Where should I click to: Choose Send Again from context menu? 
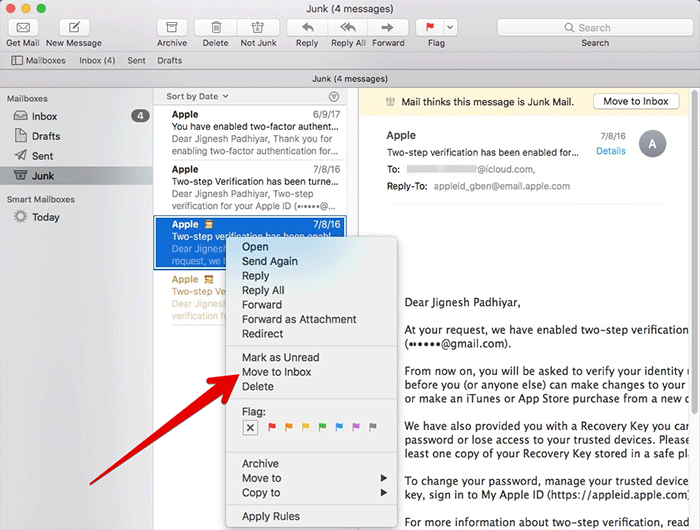pos(312,261)
